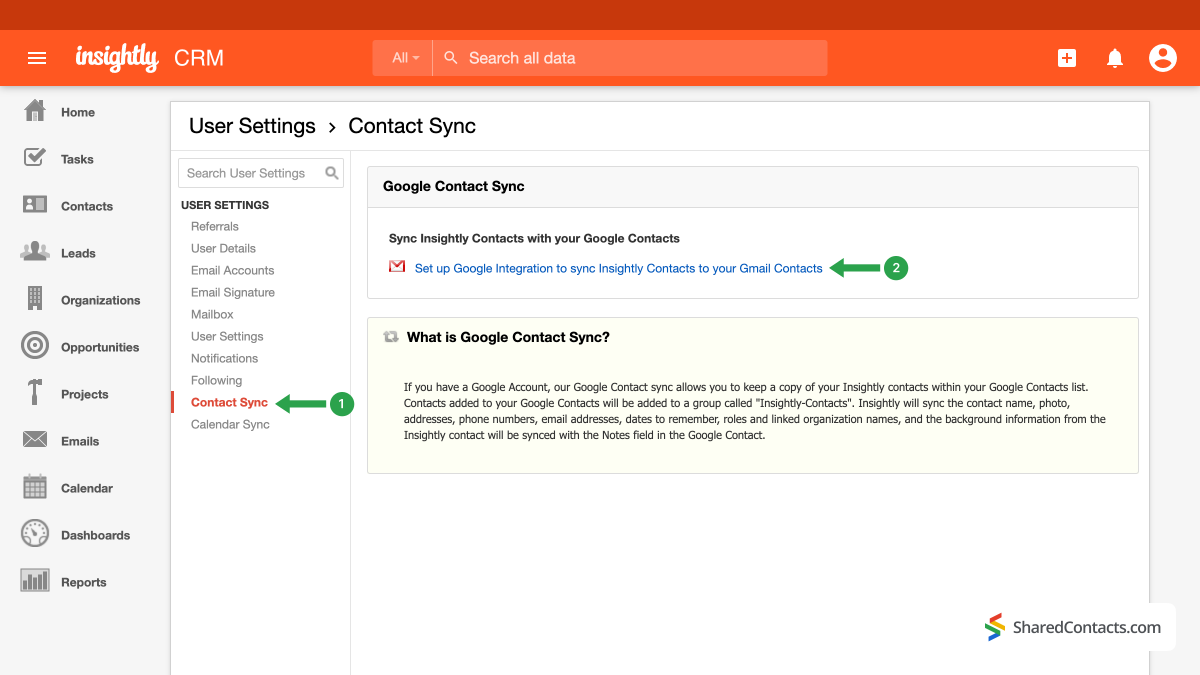The height and width of the screenshot is (675, 1200).
Task: Open Notifications settings
Action: pyautogui.click(x=224, y=359)
